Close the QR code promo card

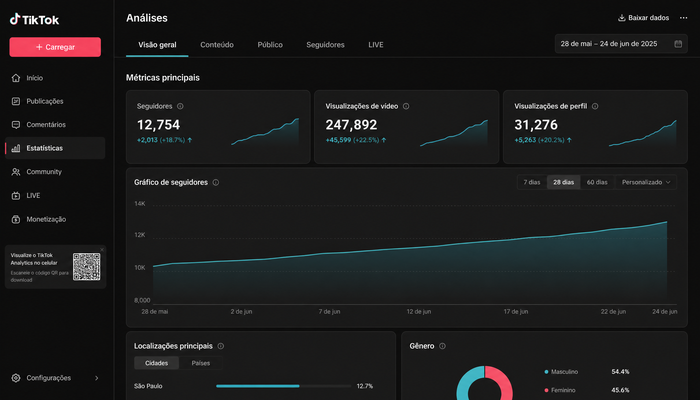coord(102,250)
